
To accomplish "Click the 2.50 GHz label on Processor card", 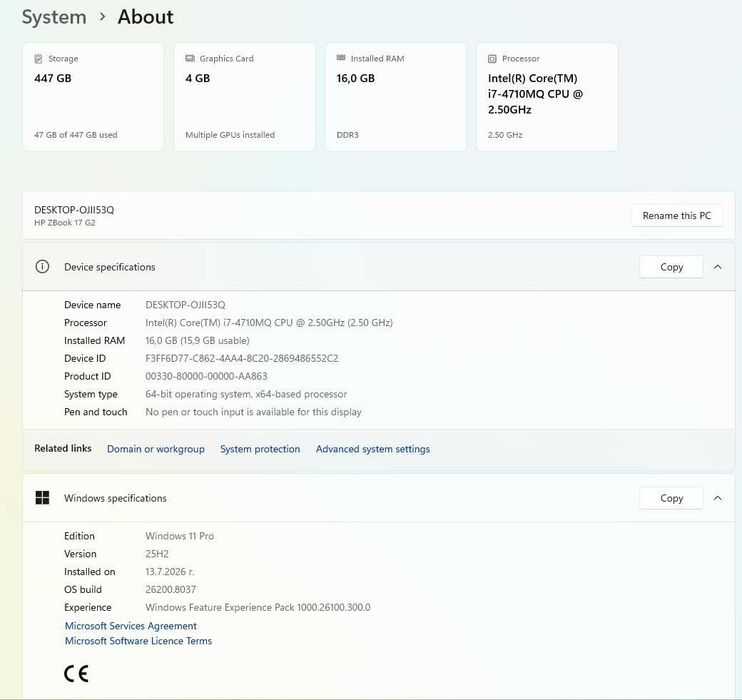I will coord(505,135).
